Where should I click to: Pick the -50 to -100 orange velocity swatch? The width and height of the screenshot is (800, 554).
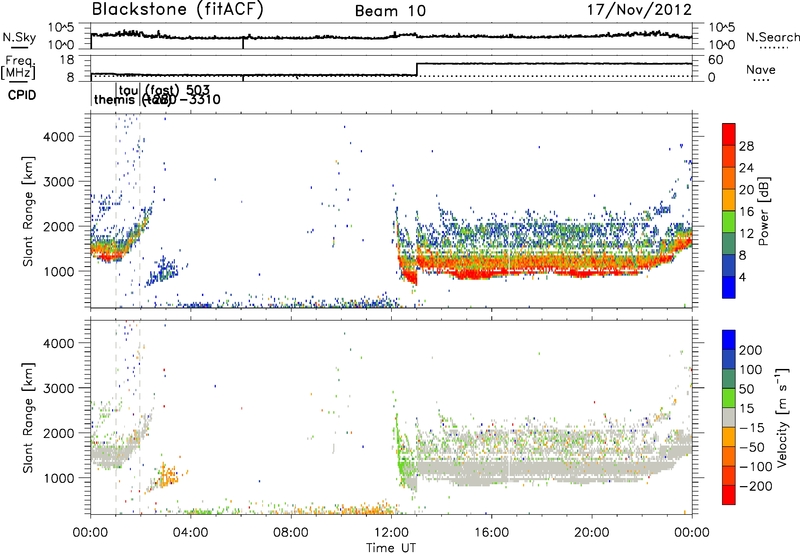(x=729, y=456)
